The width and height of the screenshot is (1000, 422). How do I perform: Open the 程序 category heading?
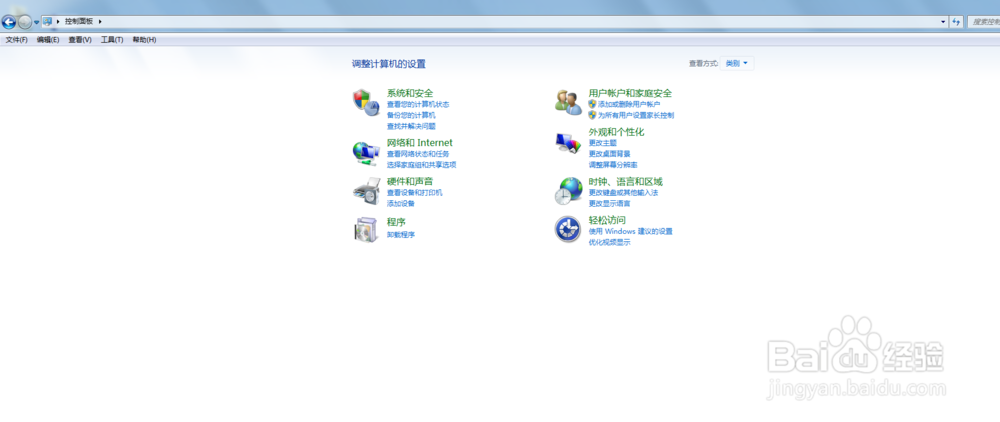tap(396, 222)
